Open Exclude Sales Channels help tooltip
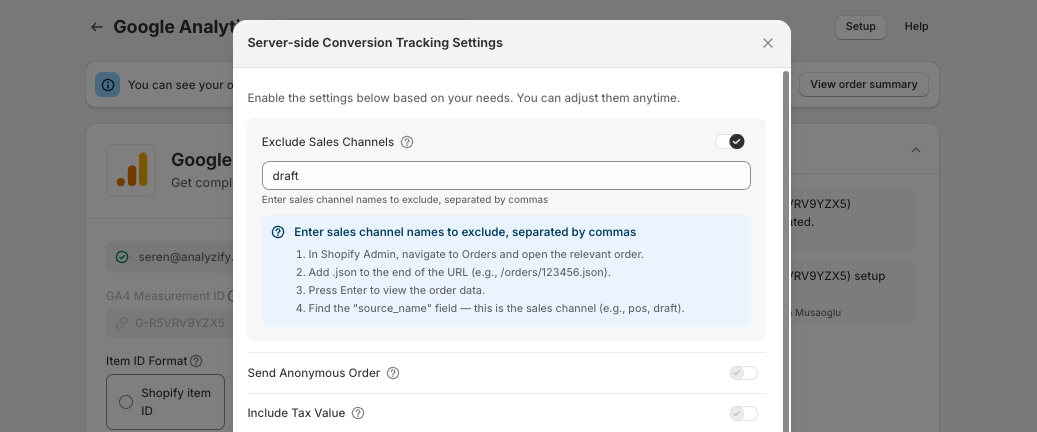 [407, 142]
